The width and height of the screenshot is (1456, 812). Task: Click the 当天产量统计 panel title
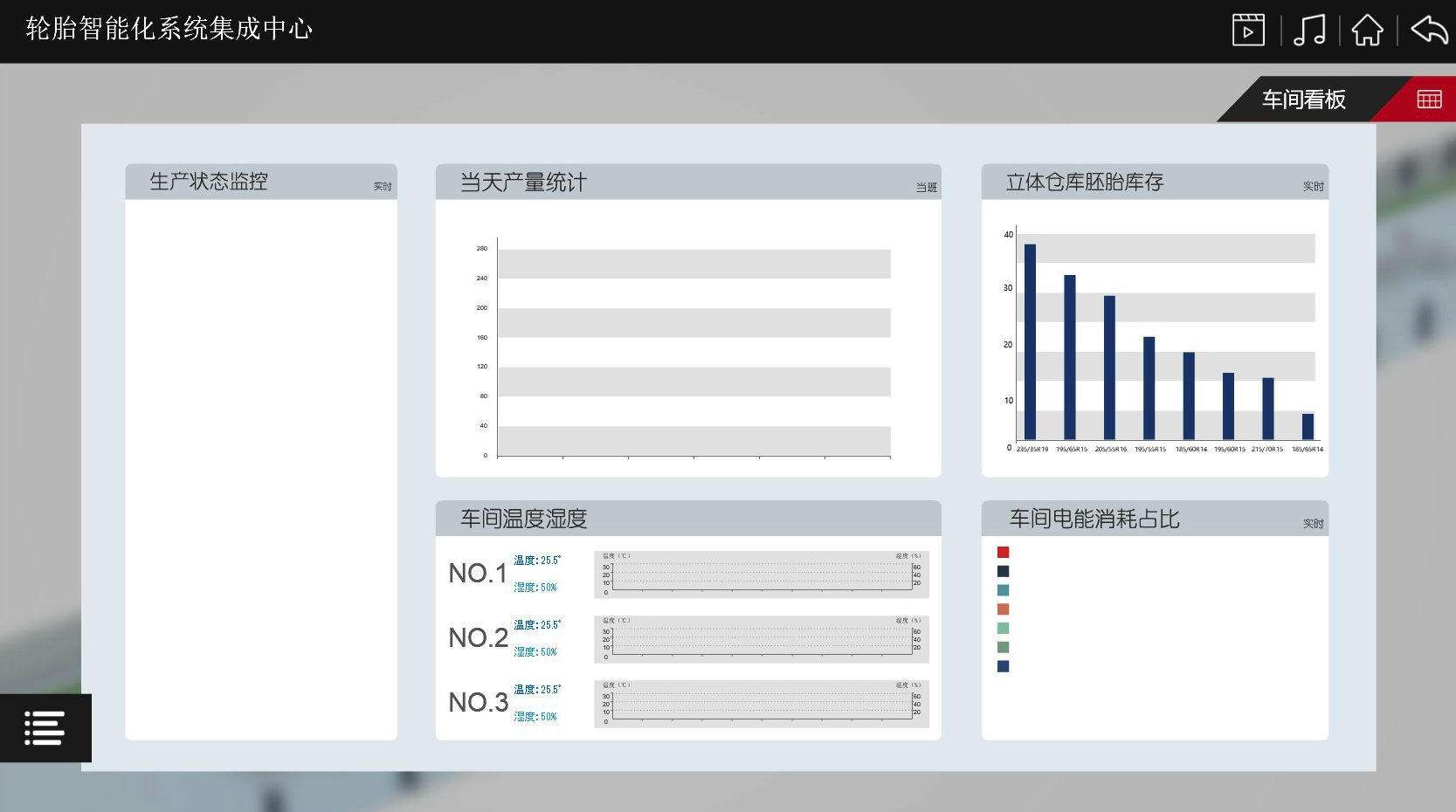[x=523, y=182]
